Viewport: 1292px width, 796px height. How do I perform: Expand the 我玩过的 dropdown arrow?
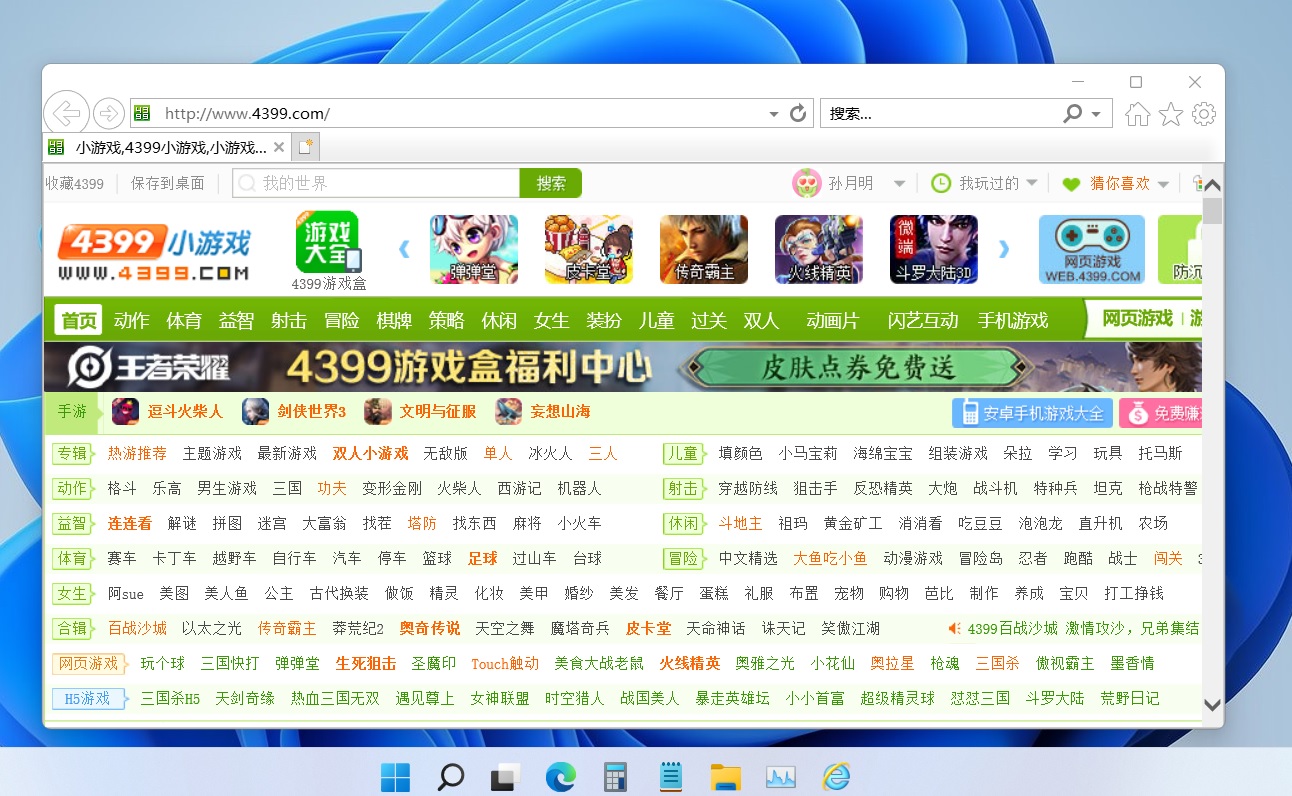coord(1032,184)
